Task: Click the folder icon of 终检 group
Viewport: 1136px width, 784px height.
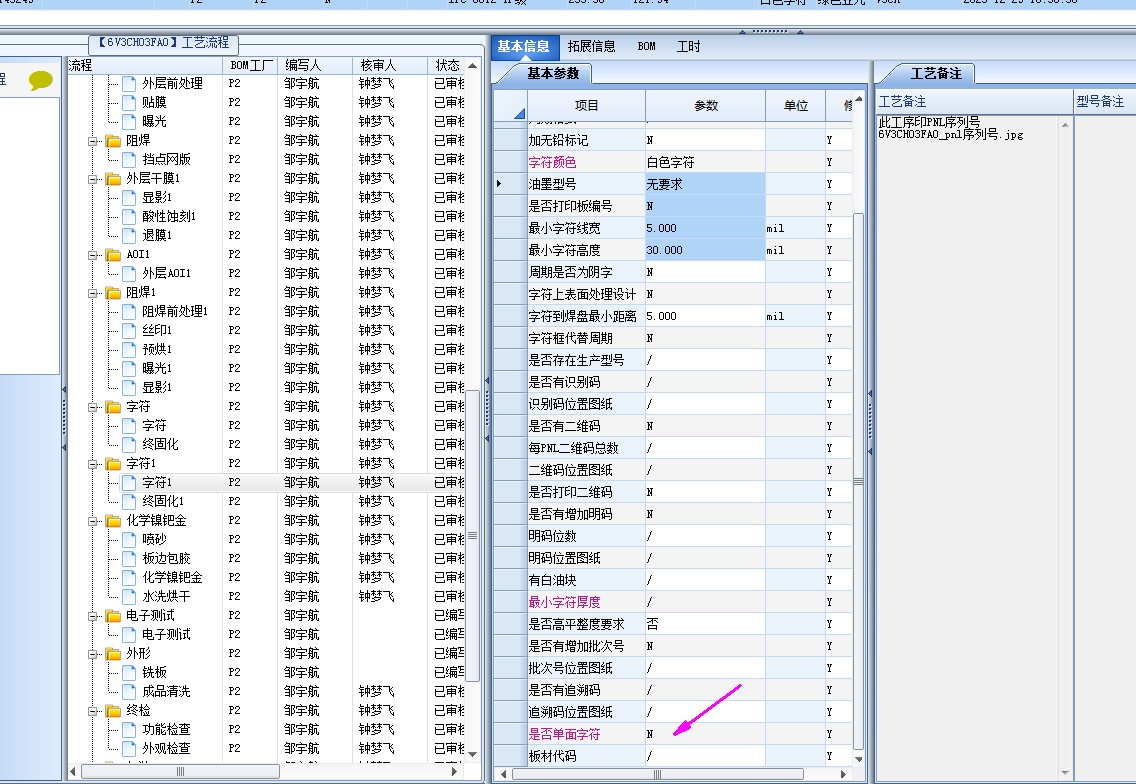Action: click(x=113, y=711)
